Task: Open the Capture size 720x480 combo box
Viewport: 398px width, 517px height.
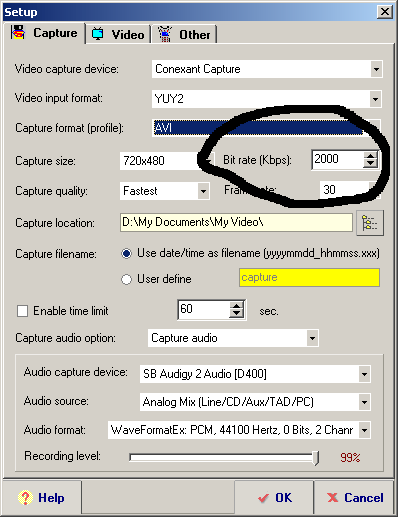Action: 166,161
